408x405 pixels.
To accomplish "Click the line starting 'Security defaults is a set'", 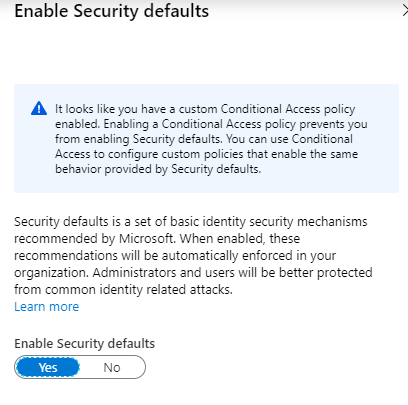I will click(x=191, y=222).
